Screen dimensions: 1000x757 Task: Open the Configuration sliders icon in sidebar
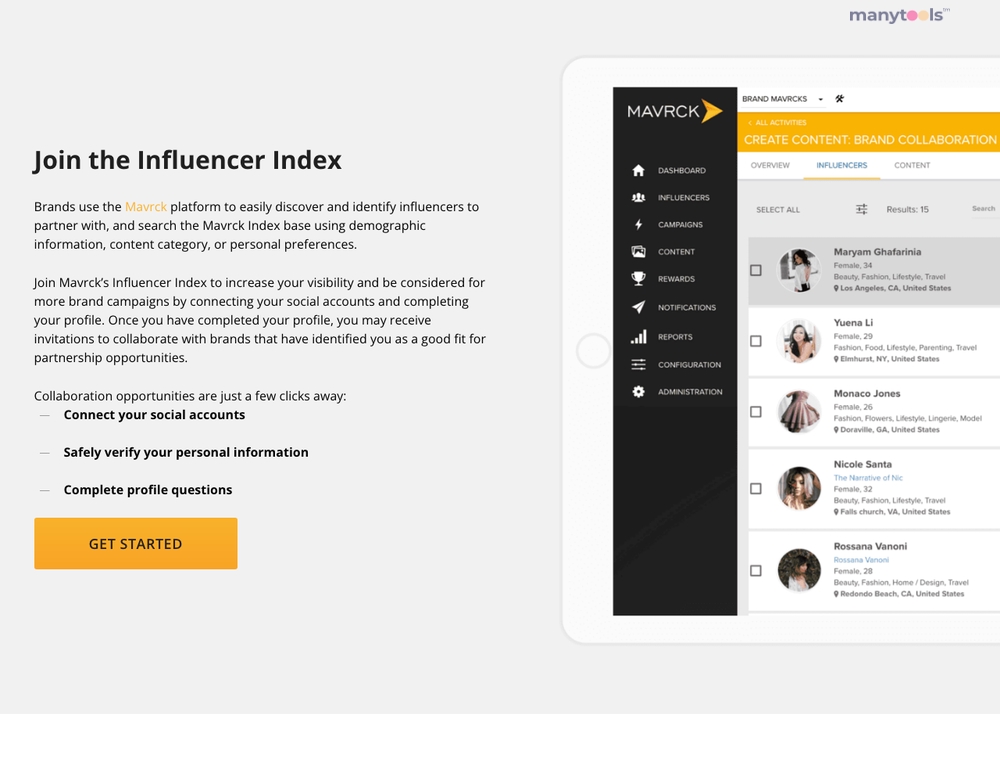click(638, 364)
